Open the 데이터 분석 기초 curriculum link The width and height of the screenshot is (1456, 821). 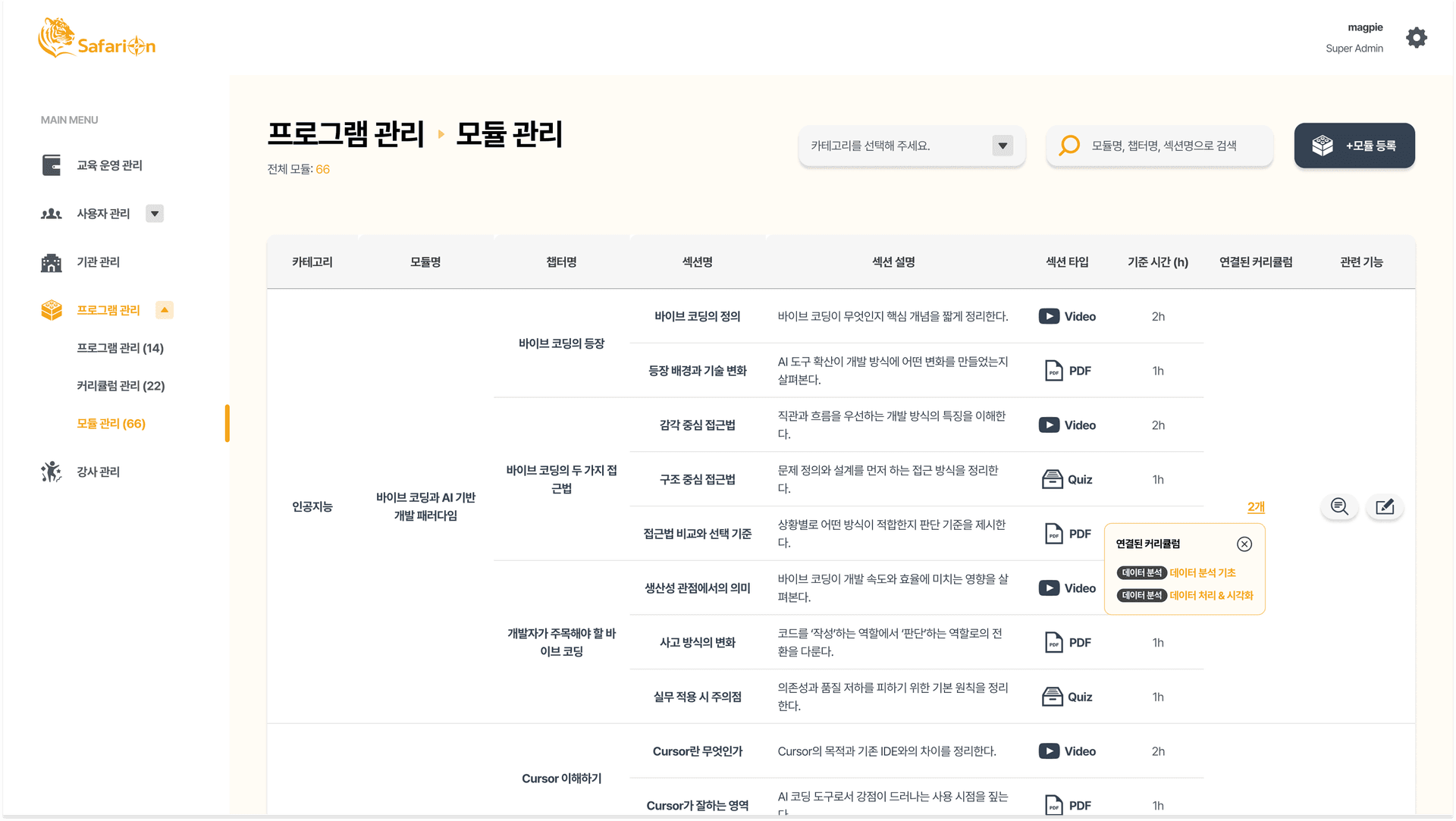pyautogui.click(x=1202, y=572)
